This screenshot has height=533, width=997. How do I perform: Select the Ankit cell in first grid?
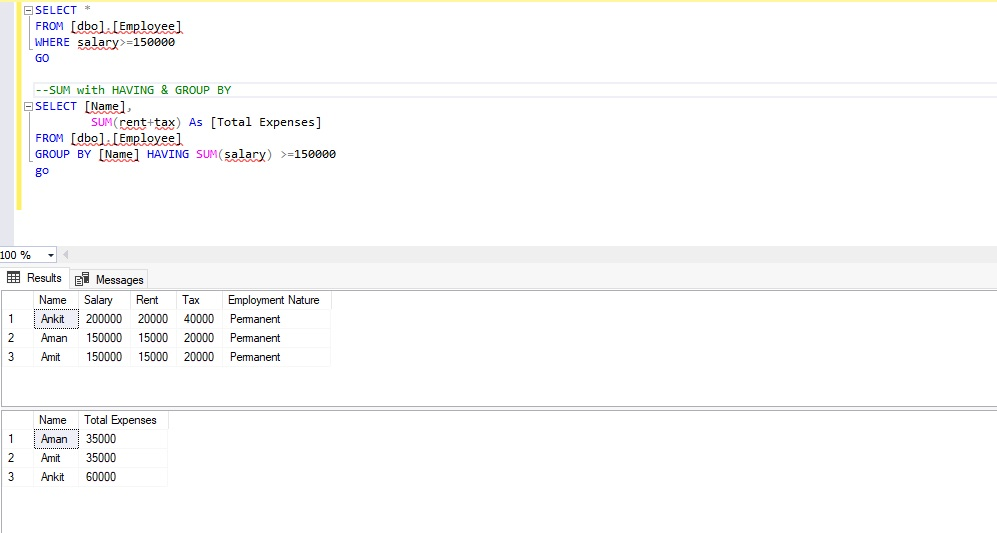56,319
